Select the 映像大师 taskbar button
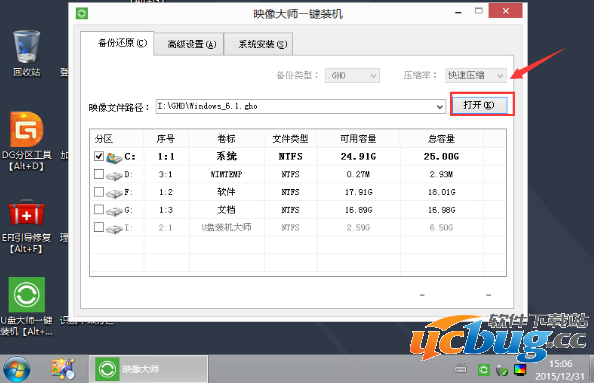 (148, 369)
